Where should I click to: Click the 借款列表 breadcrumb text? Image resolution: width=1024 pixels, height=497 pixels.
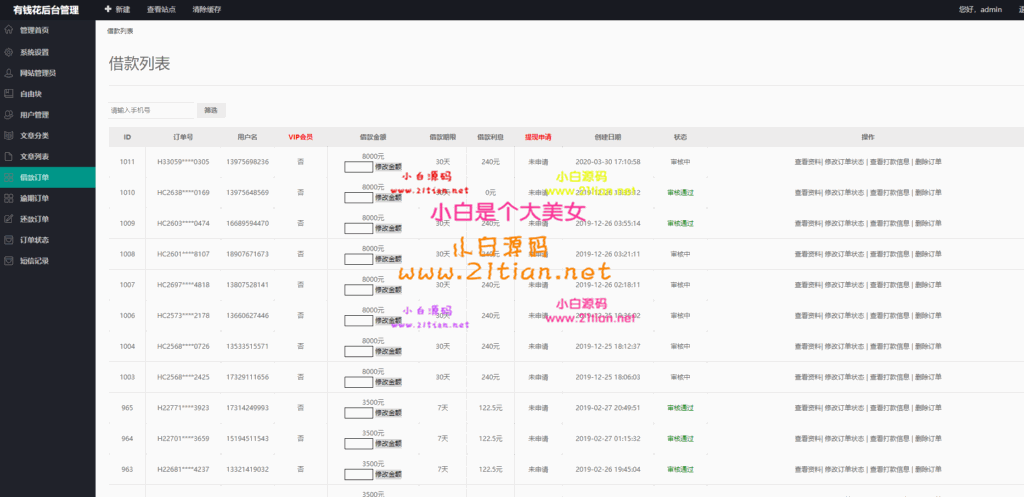[120, 31]
